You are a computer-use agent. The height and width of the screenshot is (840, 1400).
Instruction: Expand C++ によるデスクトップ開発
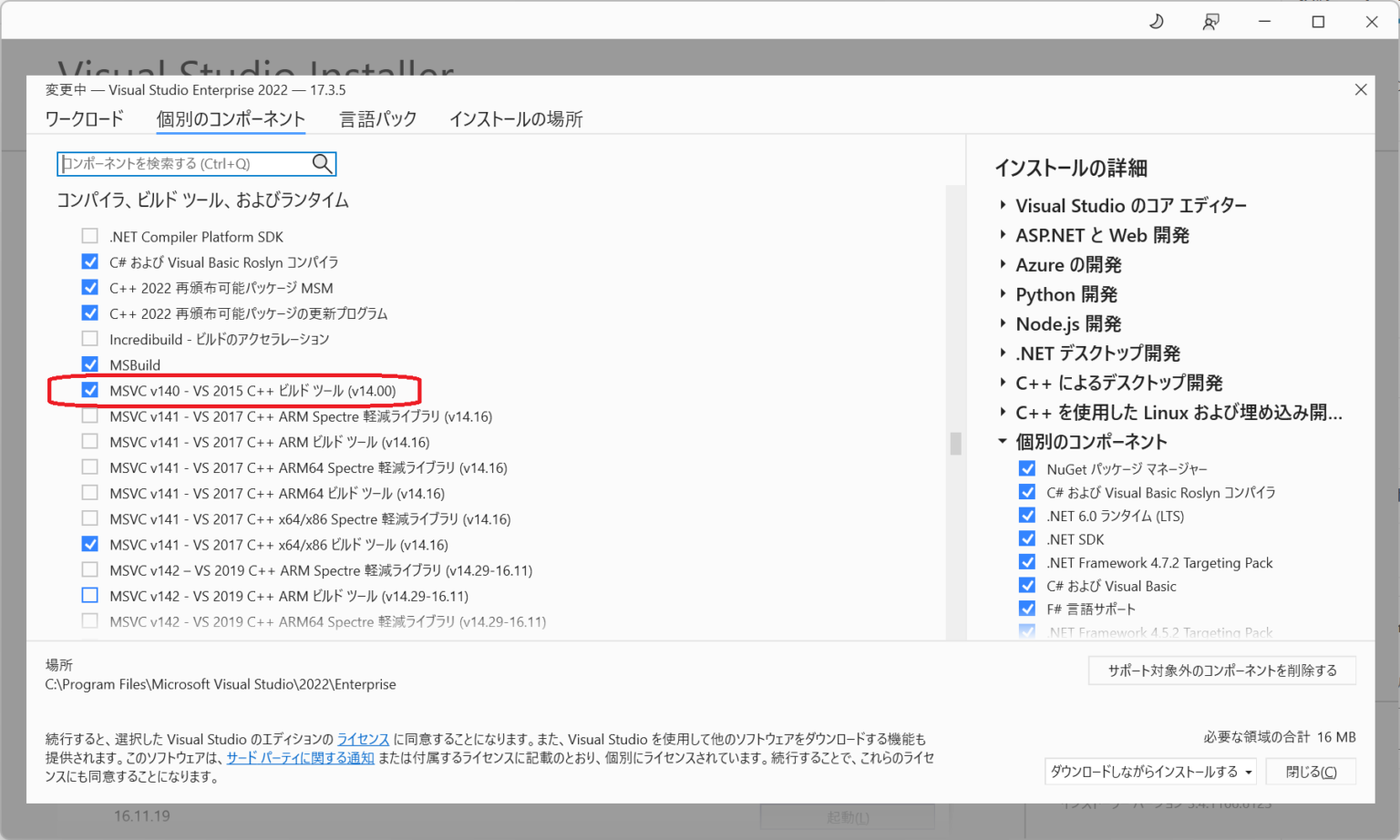[x=1003, y=383]
